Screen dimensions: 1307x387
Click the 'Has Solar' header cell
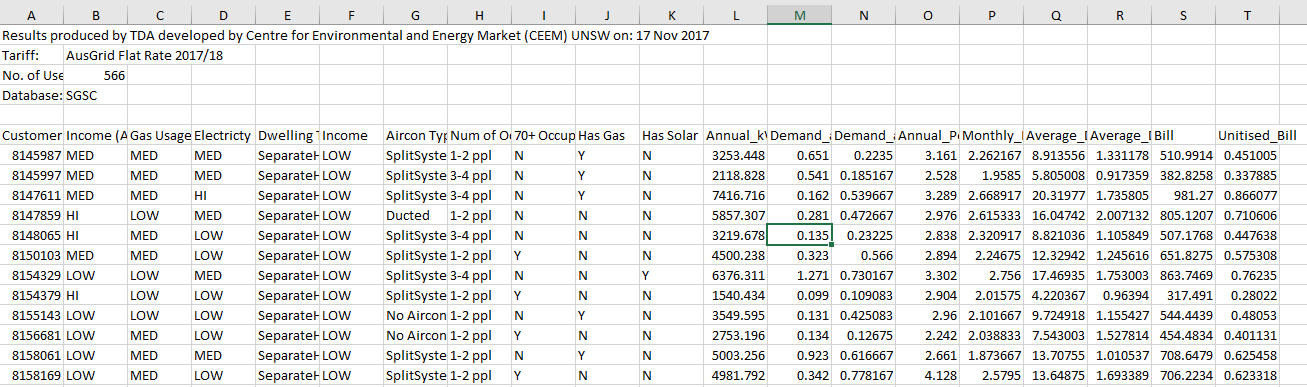click(x=672, y=136)
